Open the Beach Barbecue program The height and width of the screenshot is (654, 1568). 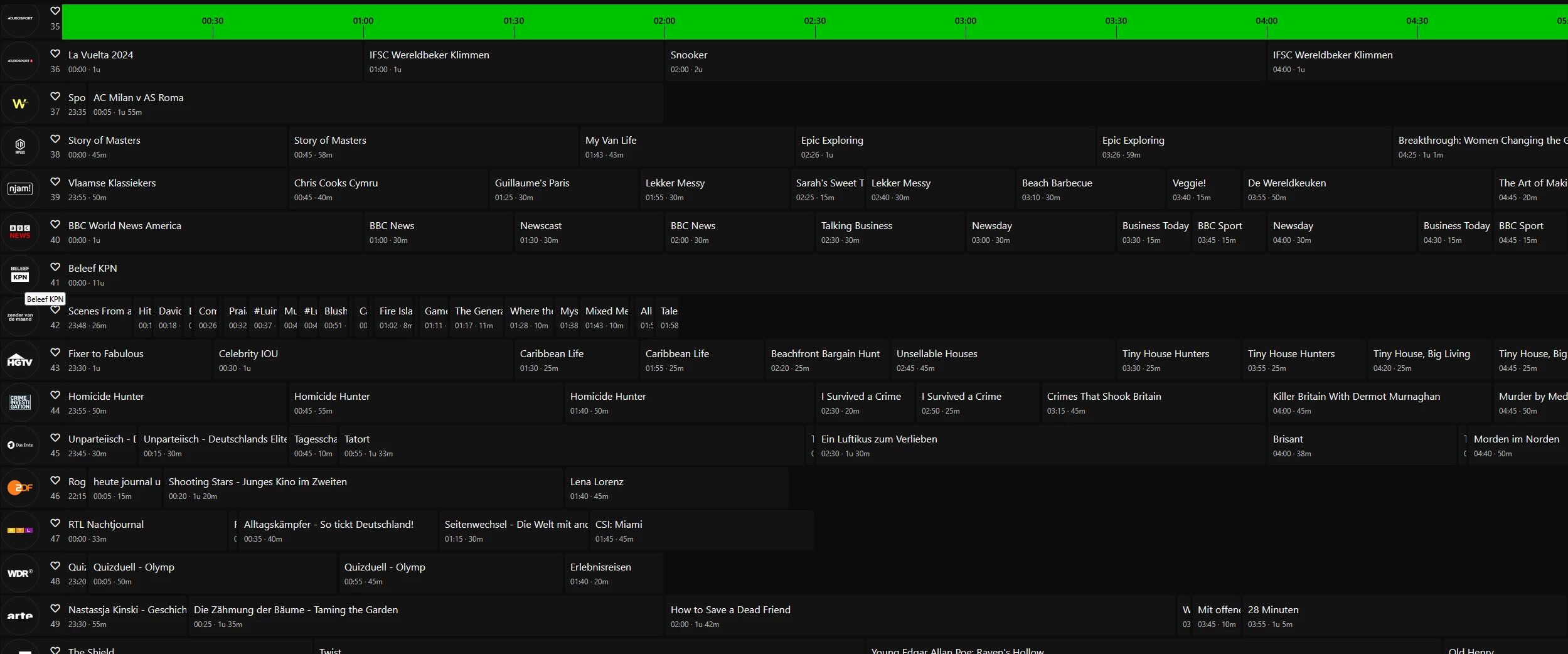[1091, 190]
